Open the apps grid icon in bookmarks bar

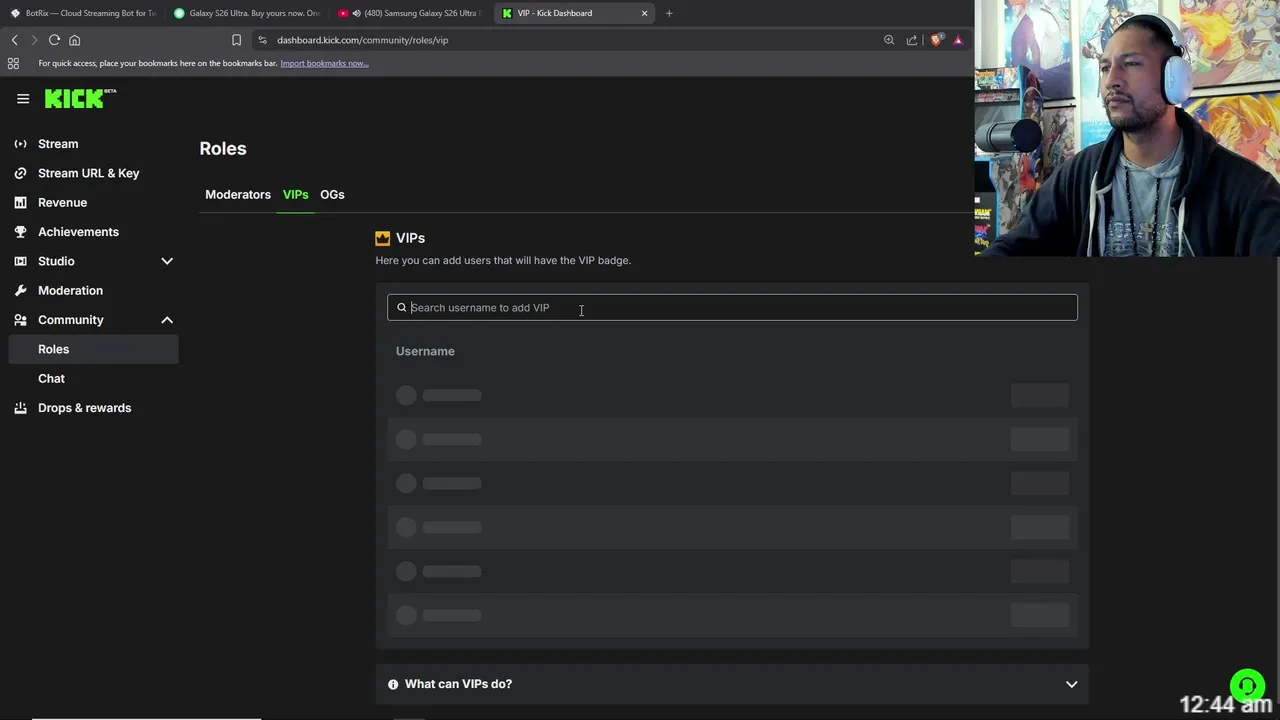click(x=13, y=63)
